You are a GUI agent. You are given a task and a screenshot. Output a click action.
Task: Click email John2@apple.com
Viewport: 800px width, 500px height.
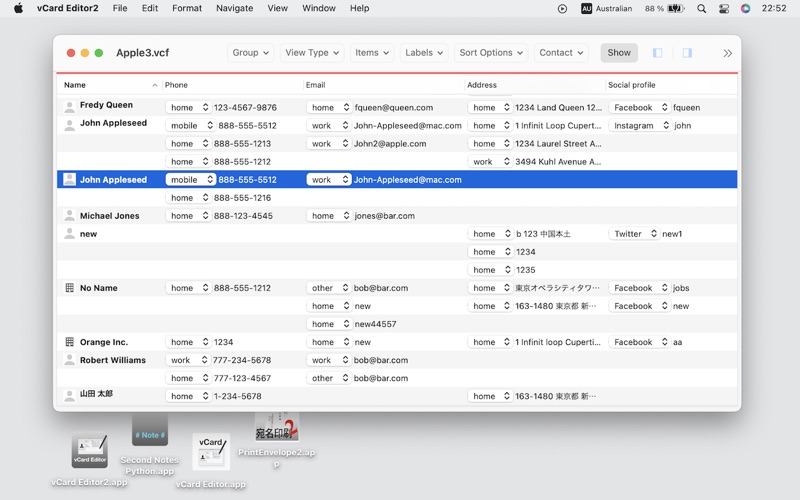point(390,143)
